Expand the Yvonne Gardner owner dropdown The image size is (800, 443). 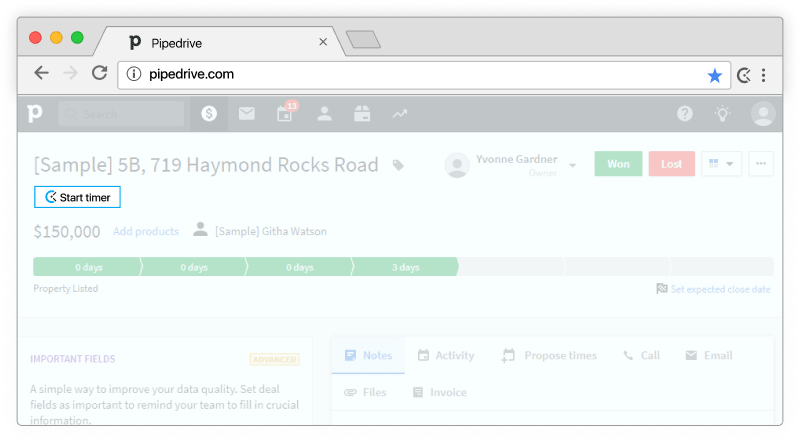tap(572, 165)
